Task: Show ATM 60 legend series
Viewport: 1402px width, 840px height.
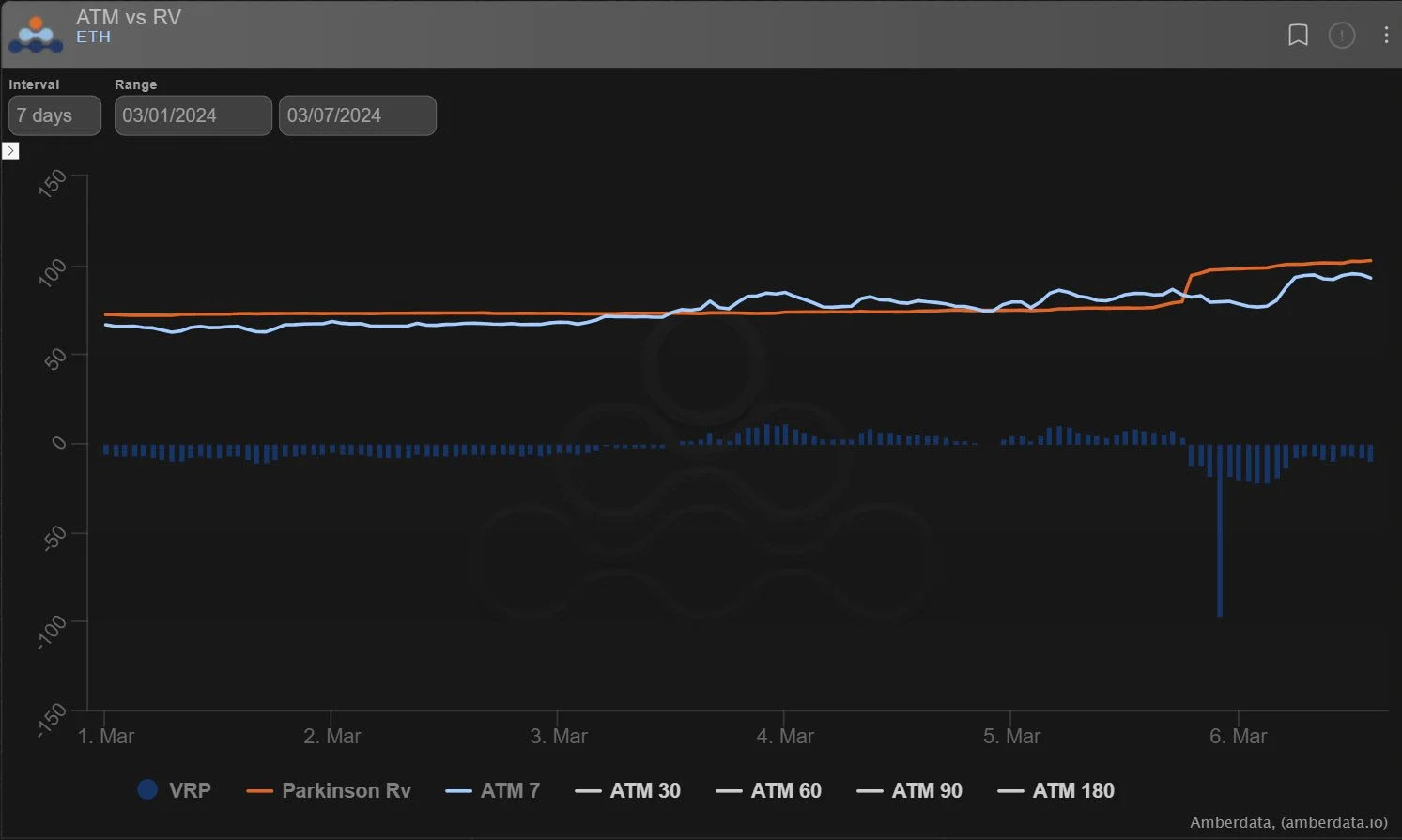Action: tap(768, 790)
